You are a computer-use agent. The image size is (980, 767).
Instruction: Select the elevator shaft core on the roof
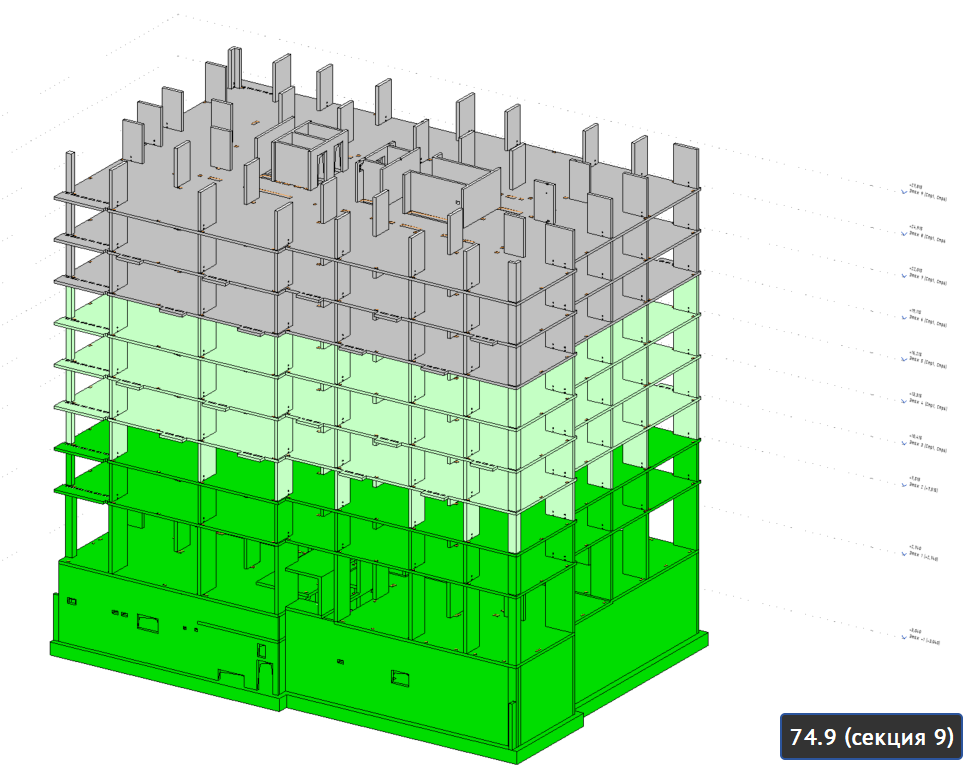(x=309, y=154)
